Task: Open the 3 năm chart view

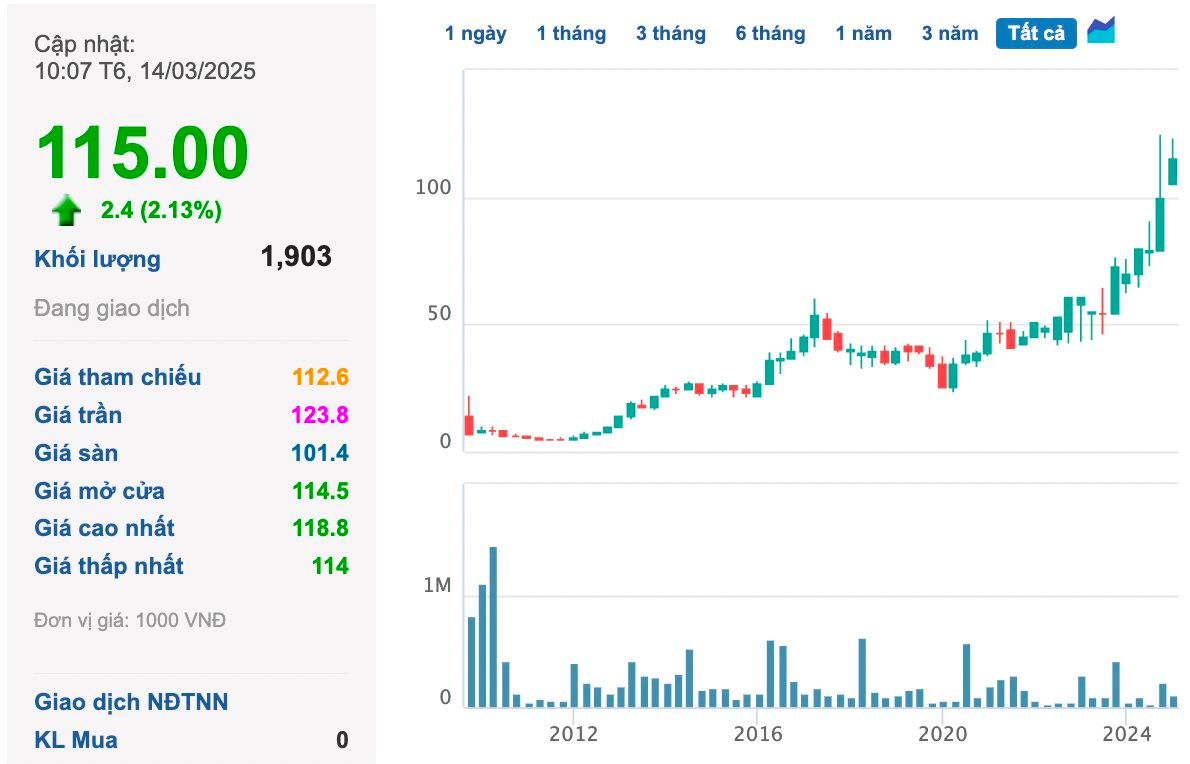Action: [x=950, y=34]
